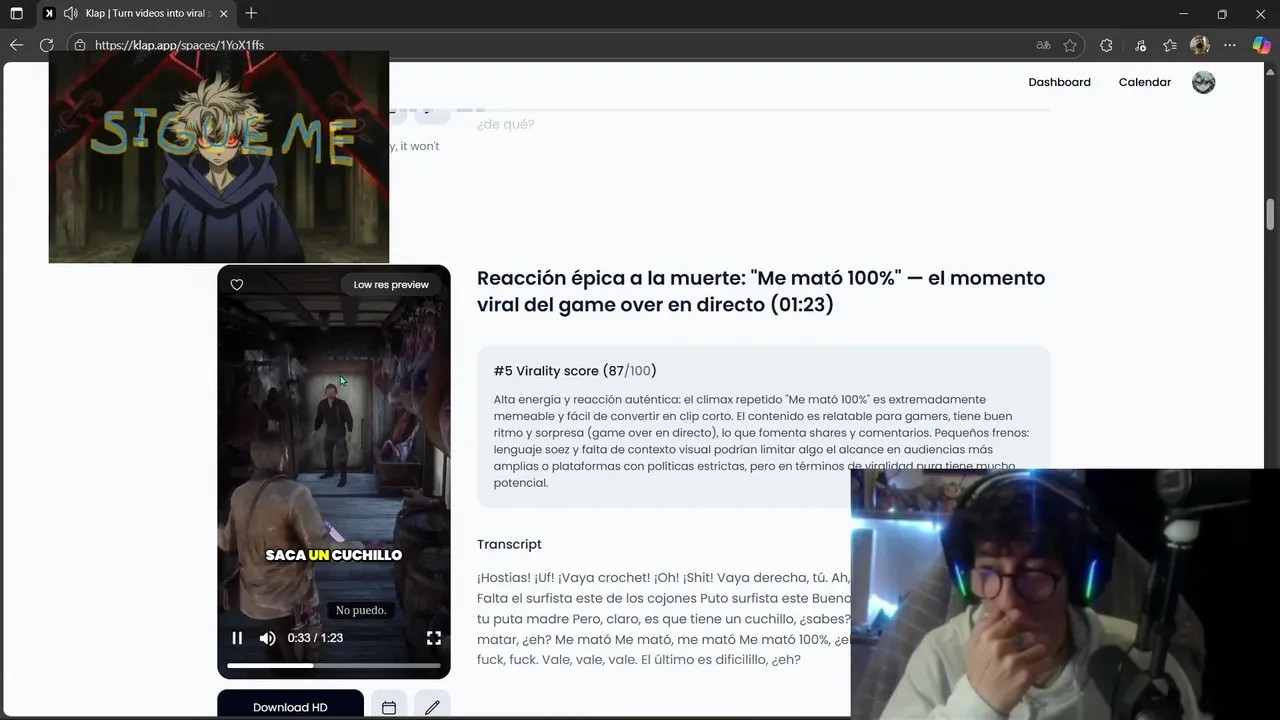The width and height of the screenshot is (1280, 720).
Task: Open Klap account avatar menu
Action: 1203,82
